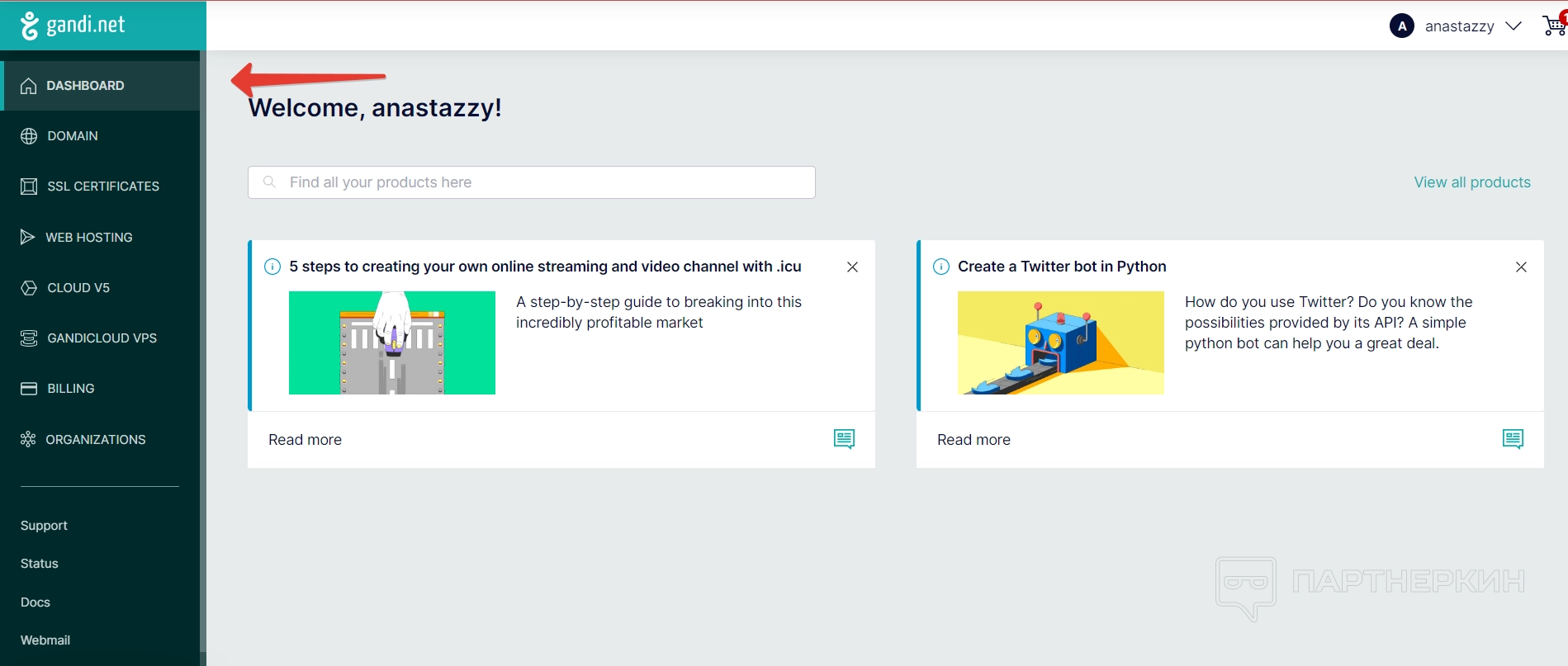Click View all products
Viewport: 1568px width, 666px height.
click(1472, 182)
